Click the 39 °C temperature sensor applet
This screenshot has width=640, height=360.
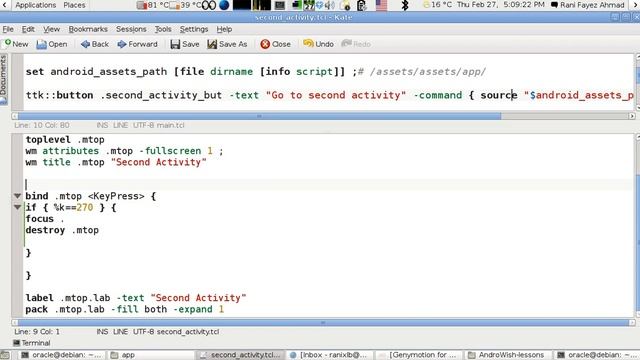185,5
